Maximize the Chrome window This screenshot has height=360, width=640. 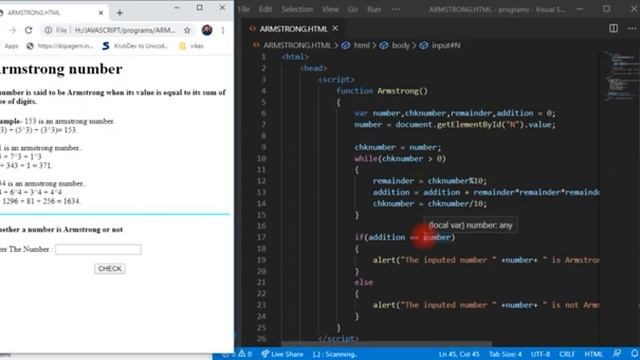point(199,8)
